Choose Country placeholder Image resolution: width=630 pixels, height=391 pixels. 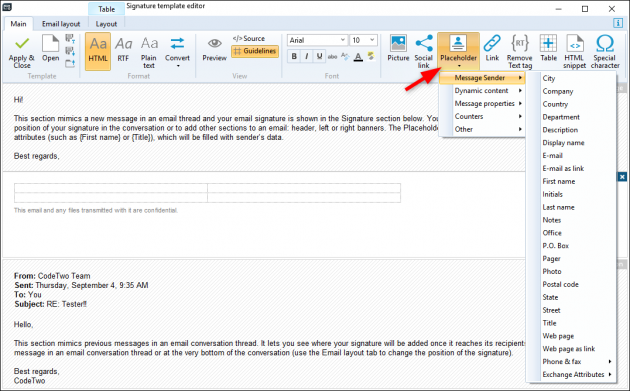pyautogui.click(x=571, y=104)
